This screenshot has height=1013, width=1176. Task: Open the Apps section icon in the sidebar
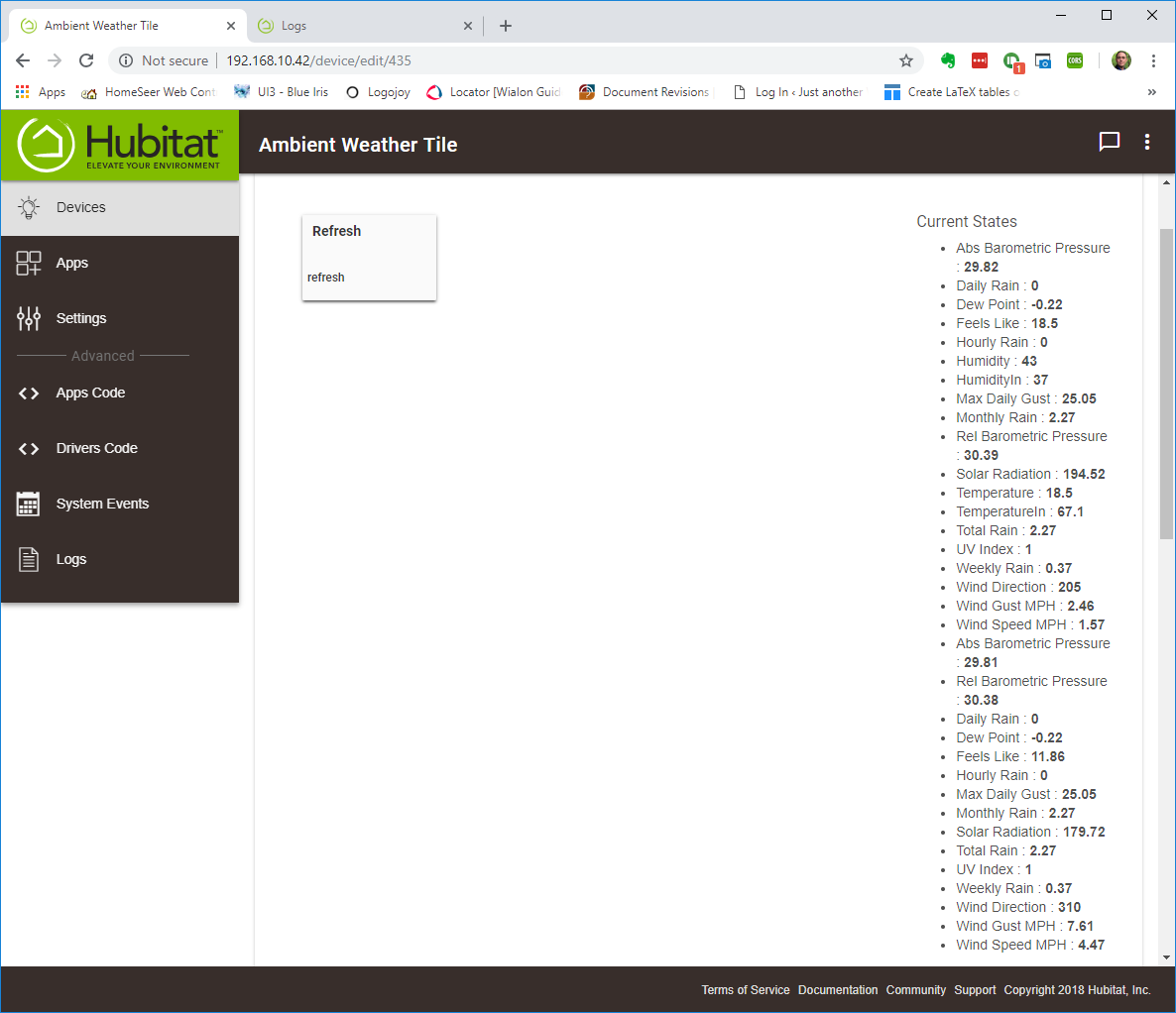click(28, 263)
